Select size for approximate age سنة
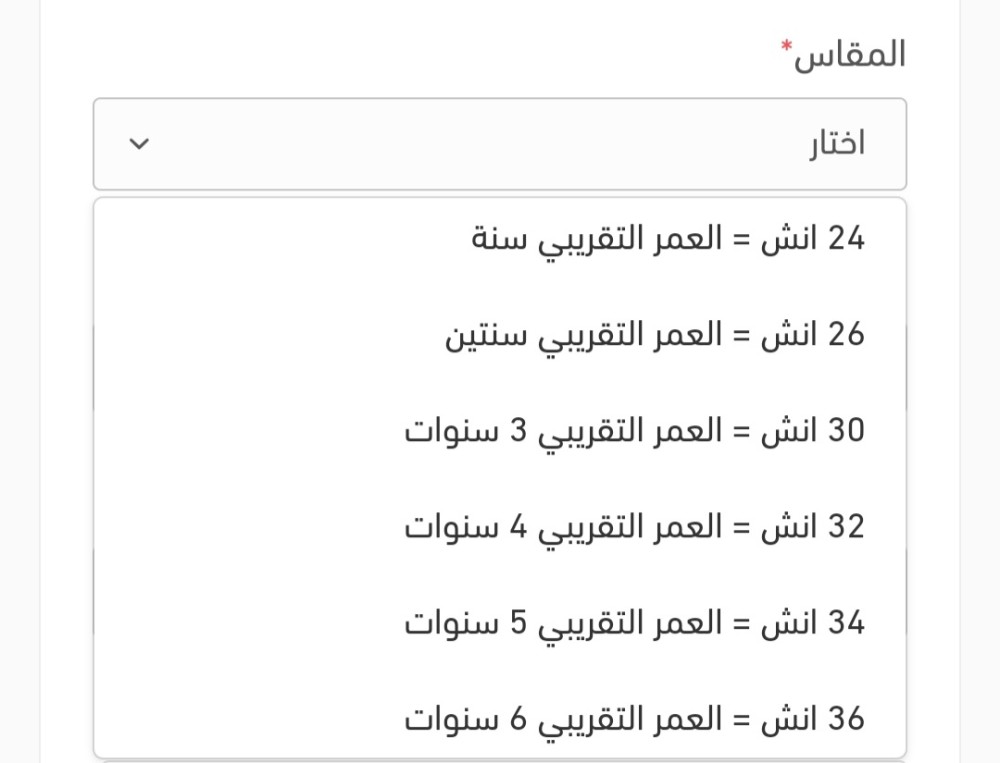The height and width of the screenshot is (763, 1000). point(667,239)
